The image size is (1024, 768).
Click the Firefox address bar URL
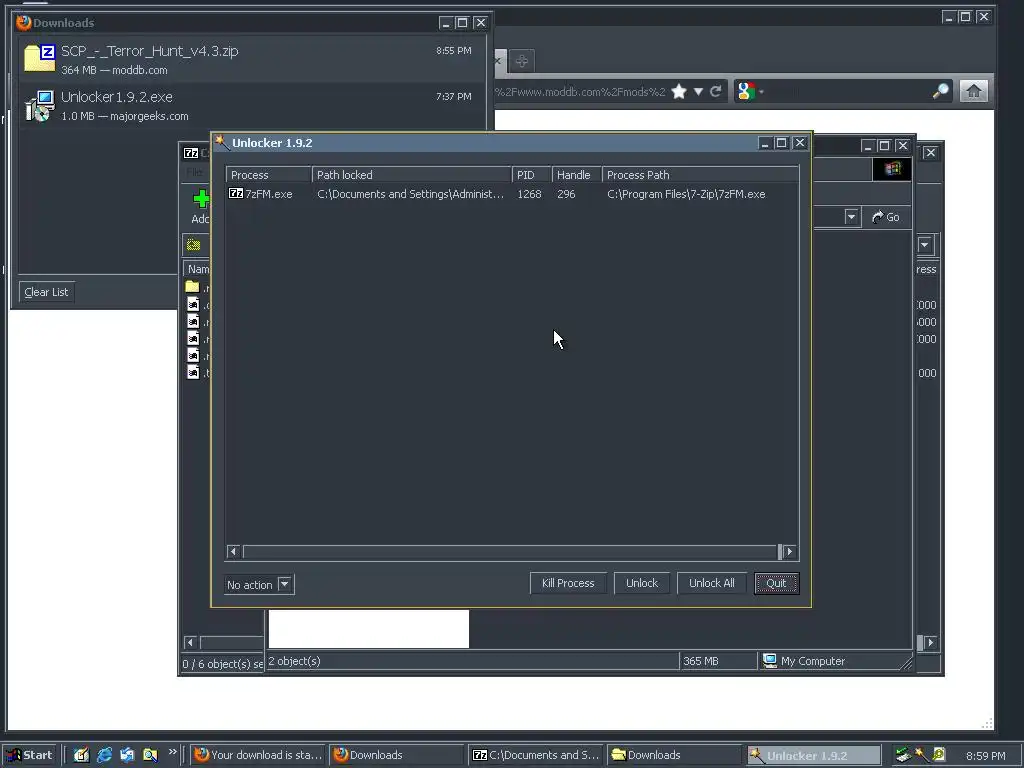click(580, 92)
